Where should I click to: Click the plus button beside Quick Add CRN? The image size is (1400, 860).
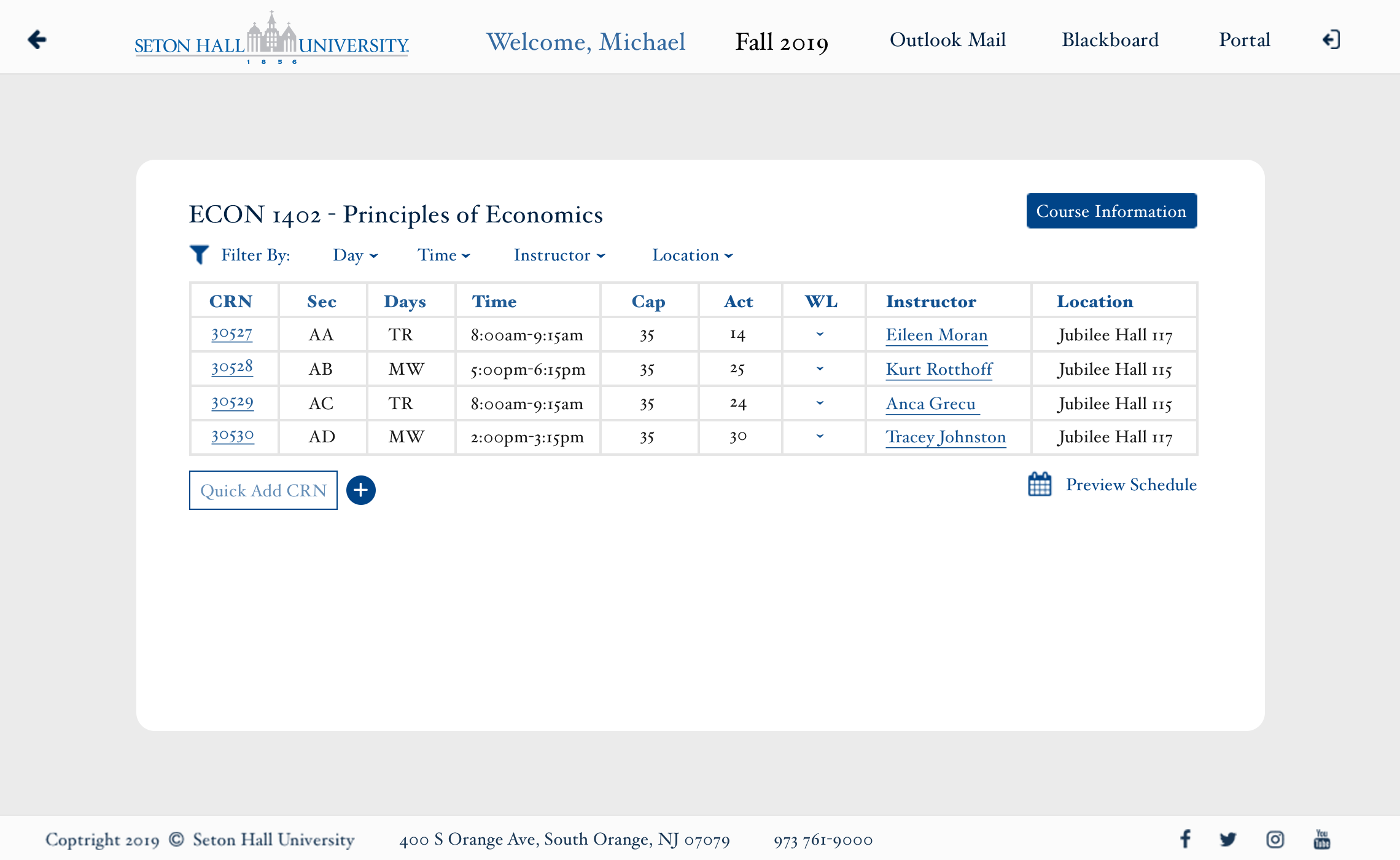click(361, 490)
